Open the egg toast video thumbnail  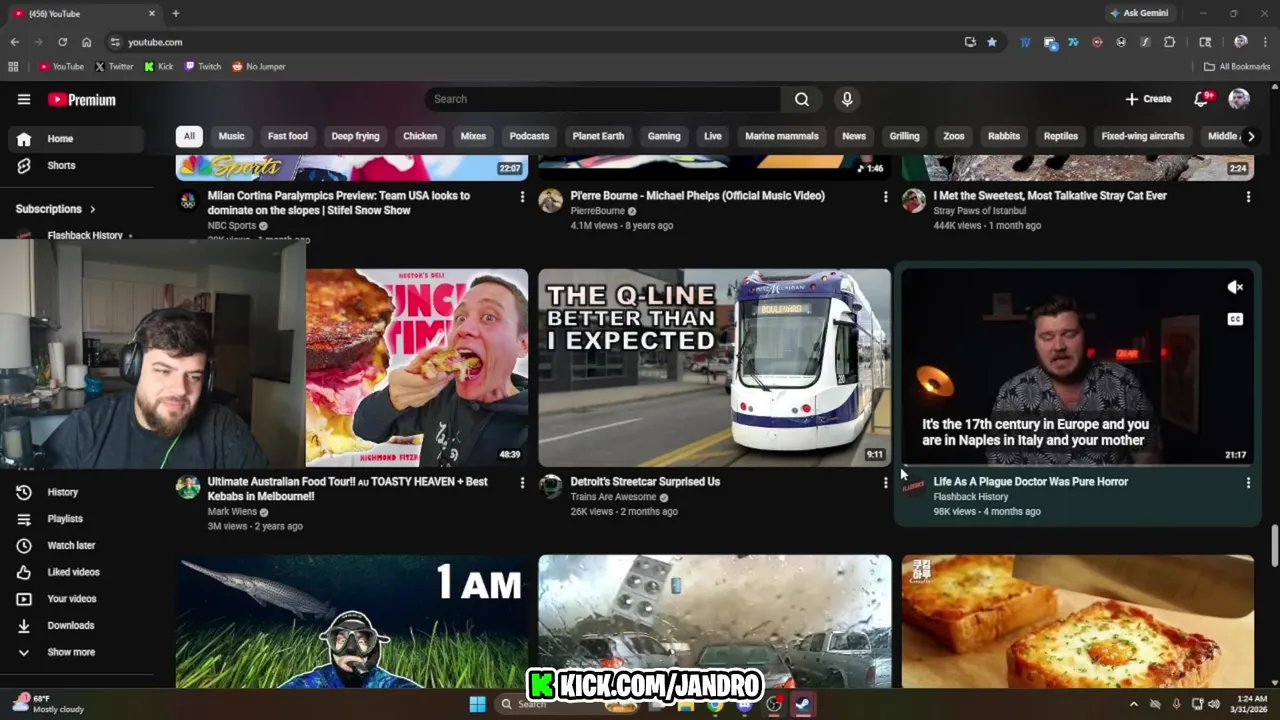coord(1077,621)
